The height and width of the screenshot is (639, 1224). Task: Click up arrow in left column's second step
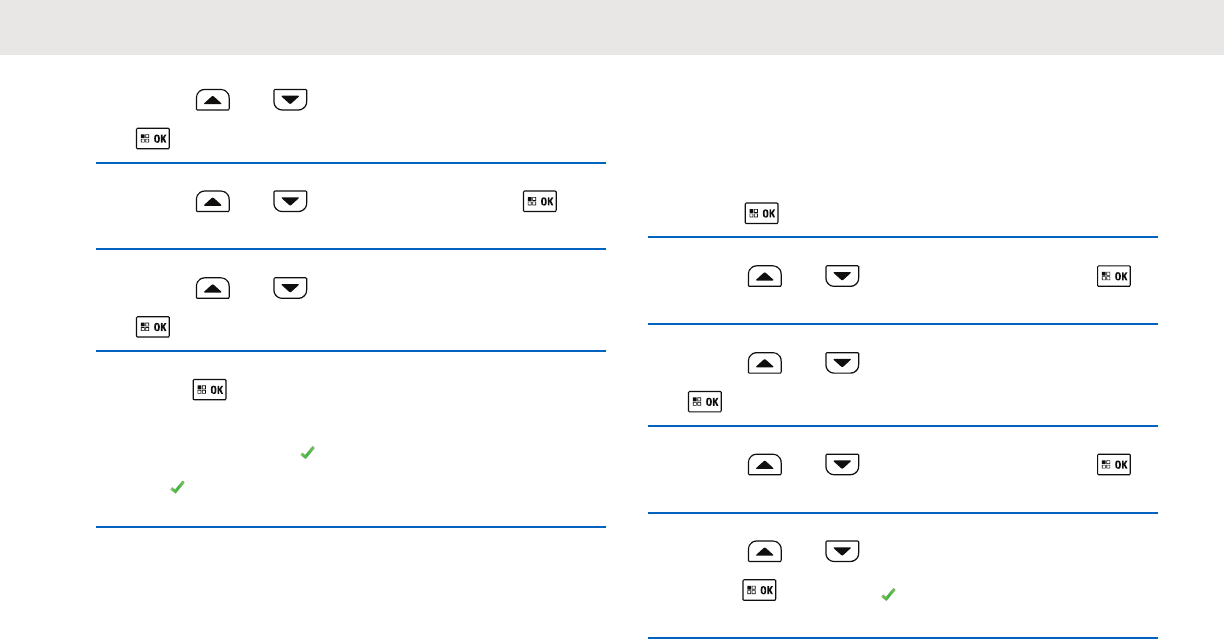(x=214, y=202)
